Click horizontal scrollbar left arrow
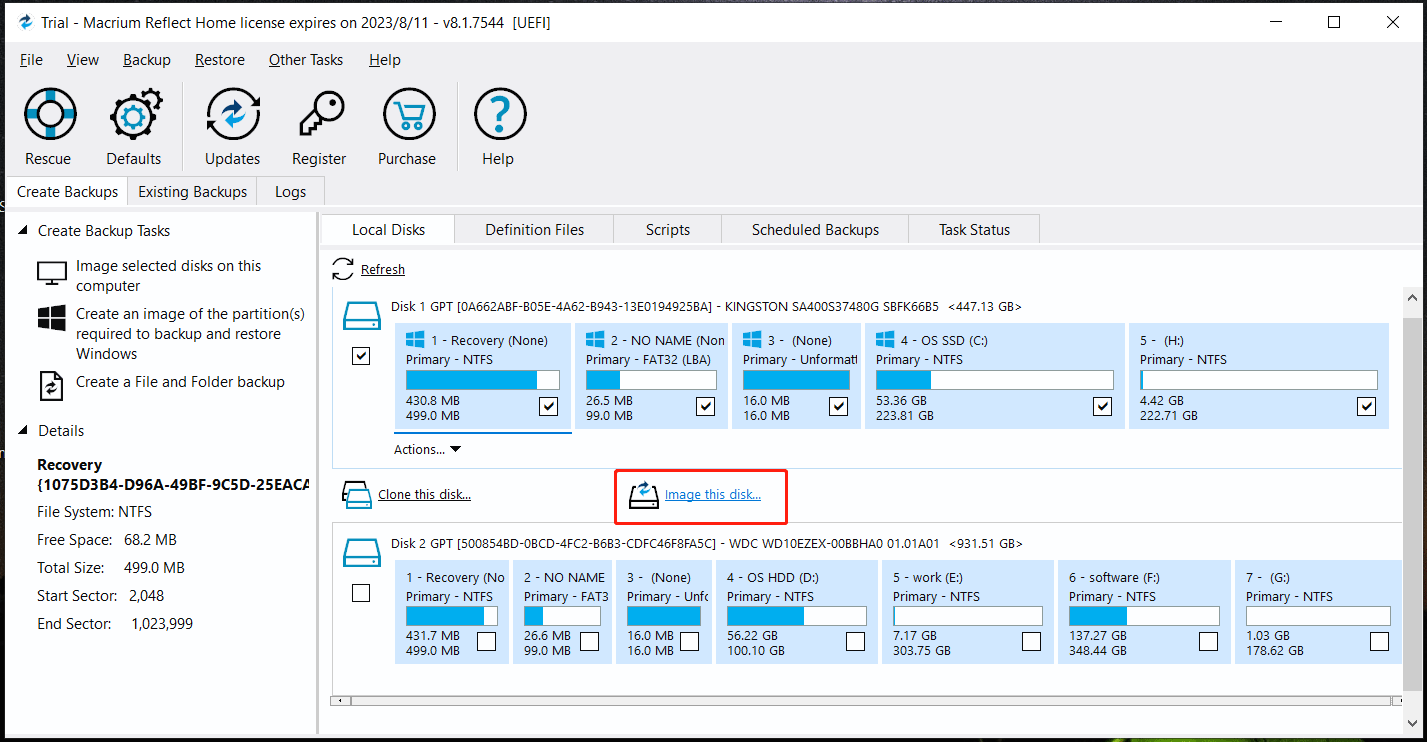 (338, 701)
